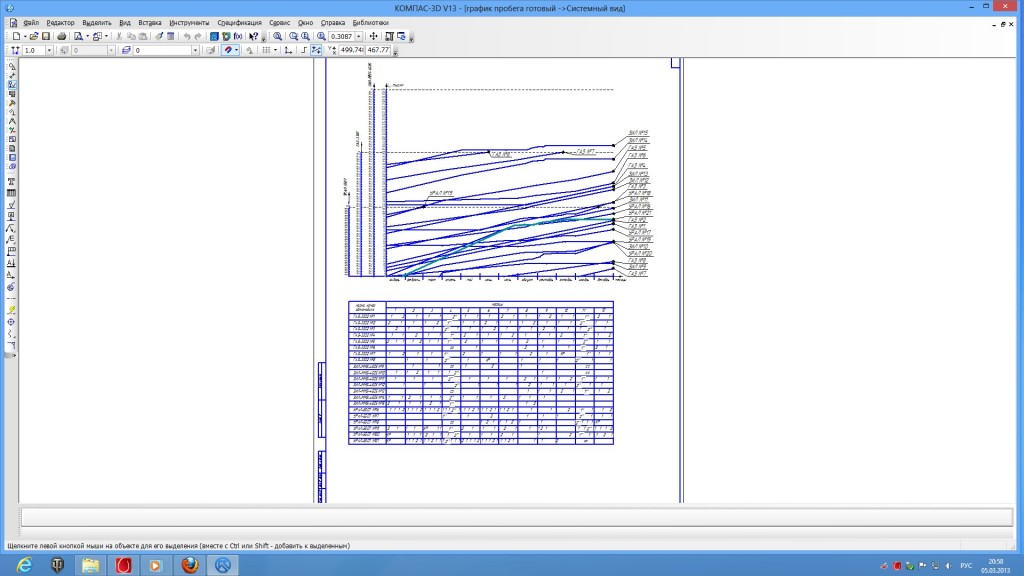Expand the grid settings dropdown arrow
Viewport: 1024px width, 576px height.
click(276, 50)
